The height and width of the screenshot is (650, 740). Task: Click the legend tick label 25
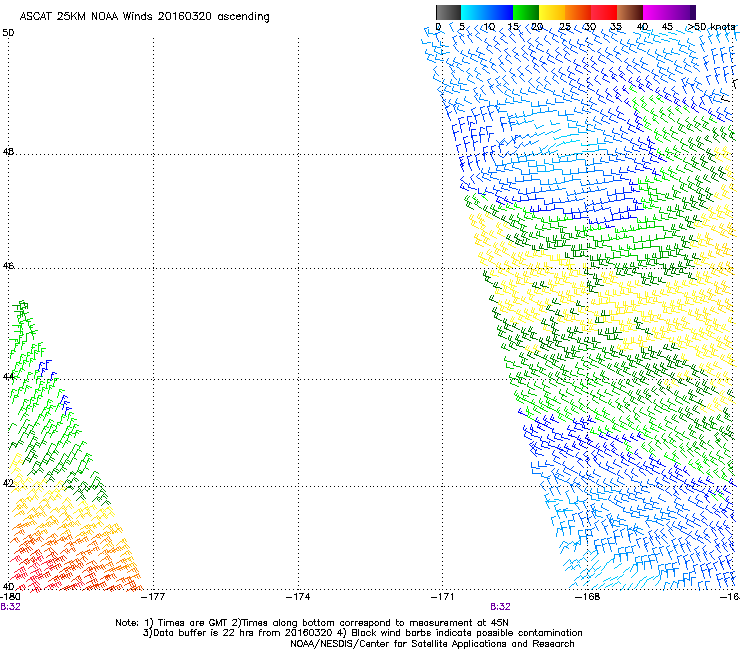[565, 27]
